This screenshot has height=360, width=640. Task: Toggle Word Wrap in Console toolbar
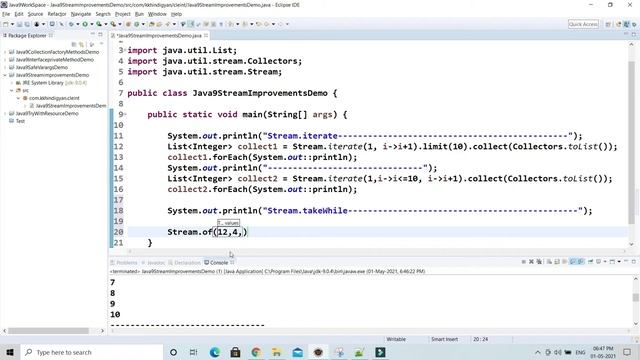click(564, 262)
